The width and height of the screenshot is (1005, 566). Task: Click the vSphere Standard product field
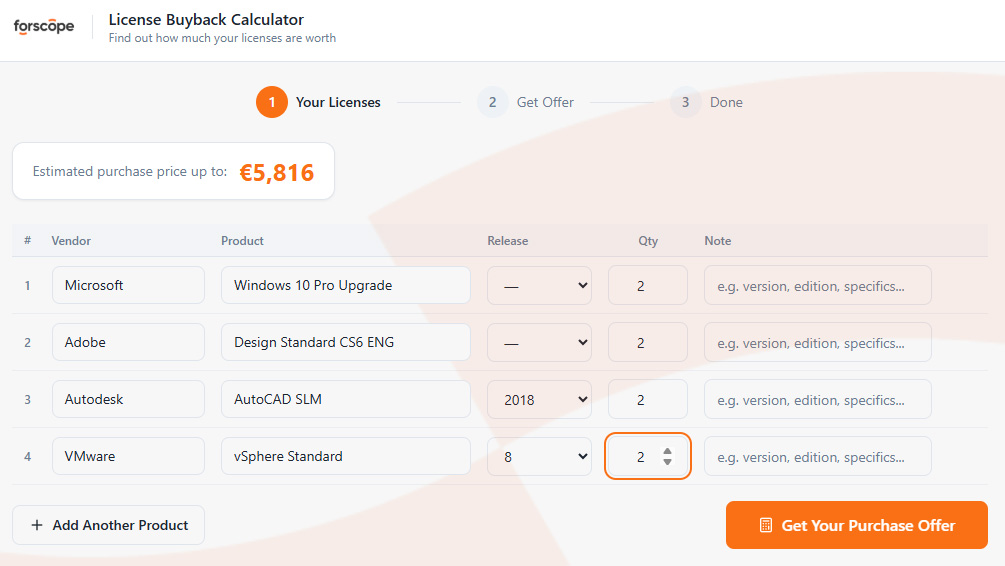pos(345,456)
